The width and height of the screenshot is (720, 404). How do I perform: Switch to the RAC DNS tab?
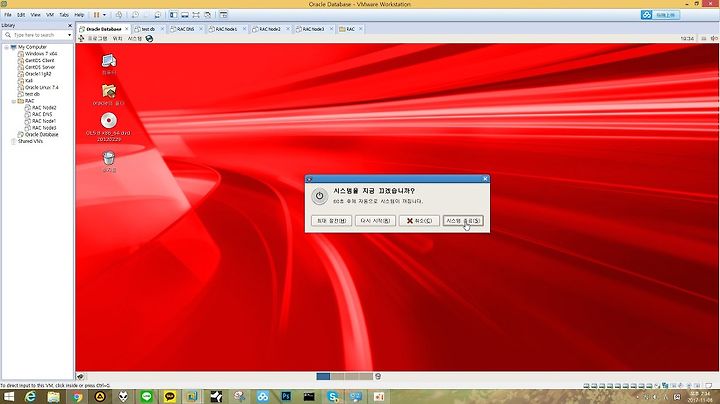[x=186, y=29]
